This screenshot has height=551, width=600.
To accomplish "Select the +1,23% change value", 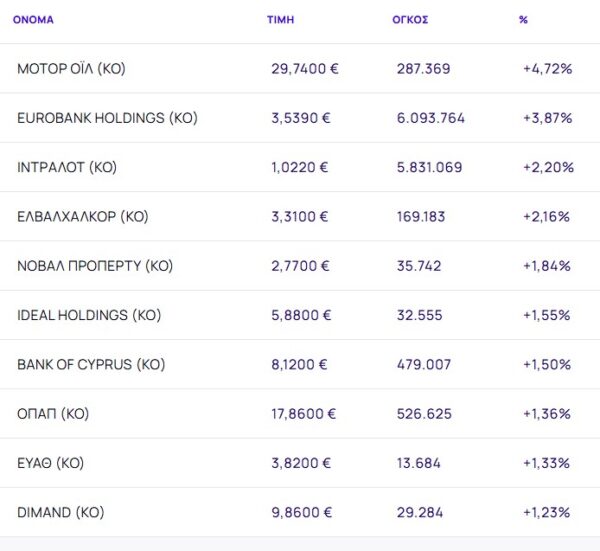I will 547,512.
